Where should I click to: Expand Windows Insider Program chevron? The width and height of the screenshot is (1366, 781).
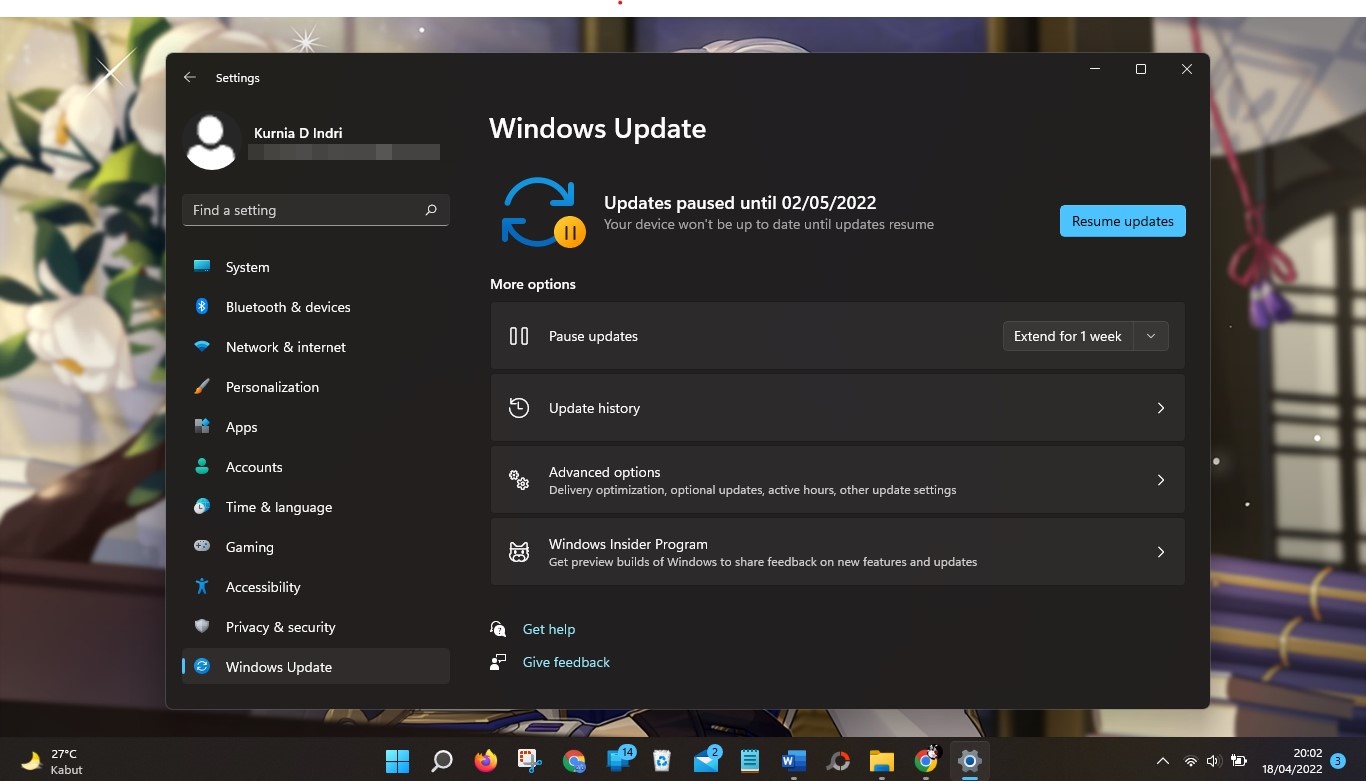point(1161,552)
